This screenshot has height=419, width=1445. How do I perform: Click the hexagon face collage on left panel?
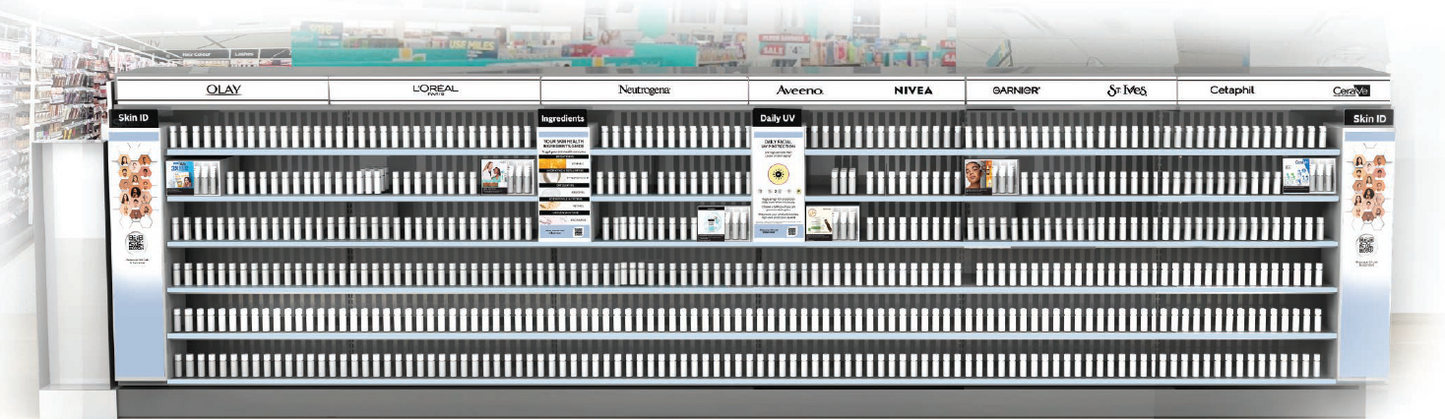(135, 189)
